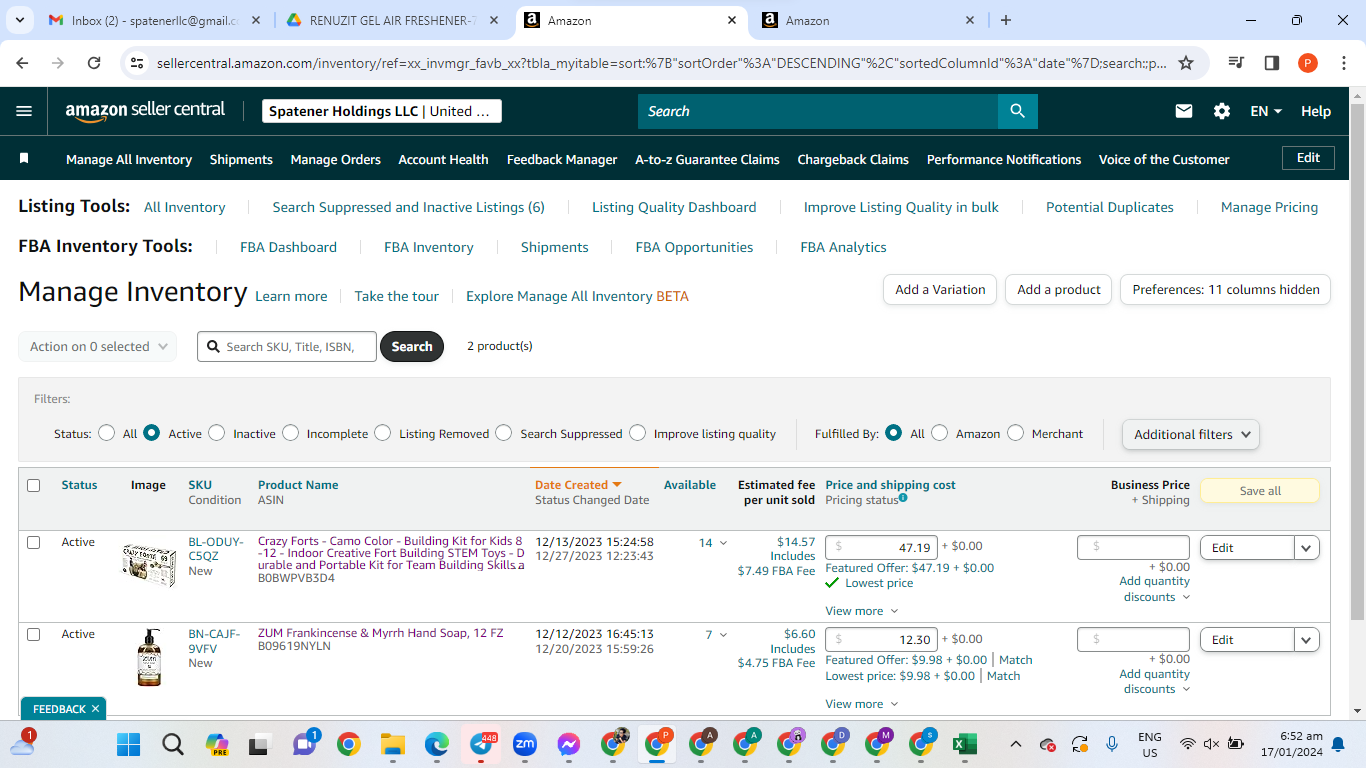Switch to the RENUZIT GEL AIR FRESHENER tab

(x=393, y=20)
